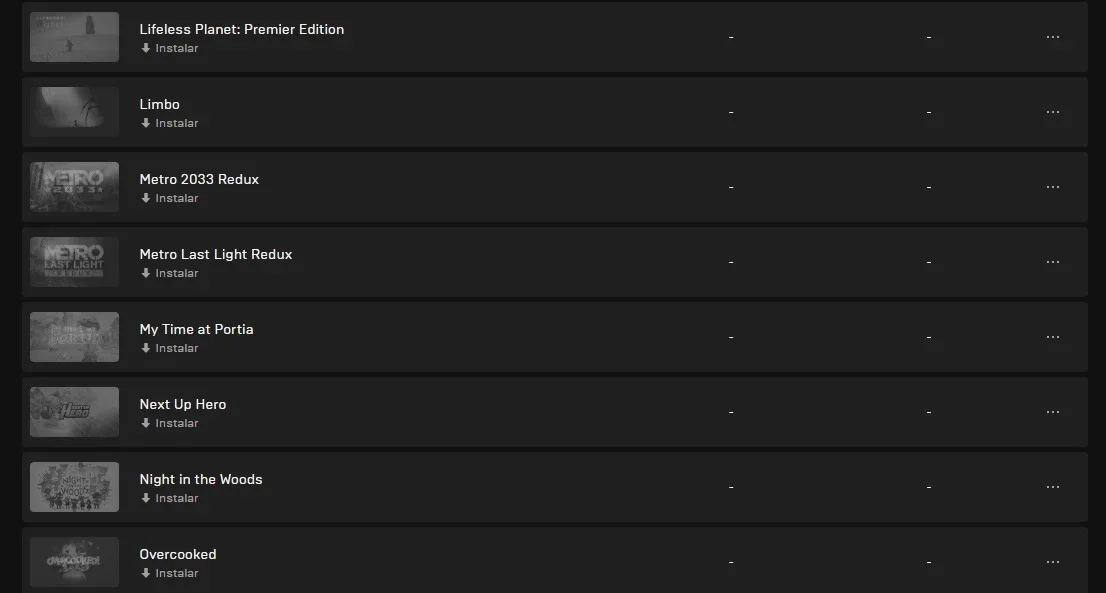
Task: Click the Night in the Woods cover image
Action: (x=74, y=487)
